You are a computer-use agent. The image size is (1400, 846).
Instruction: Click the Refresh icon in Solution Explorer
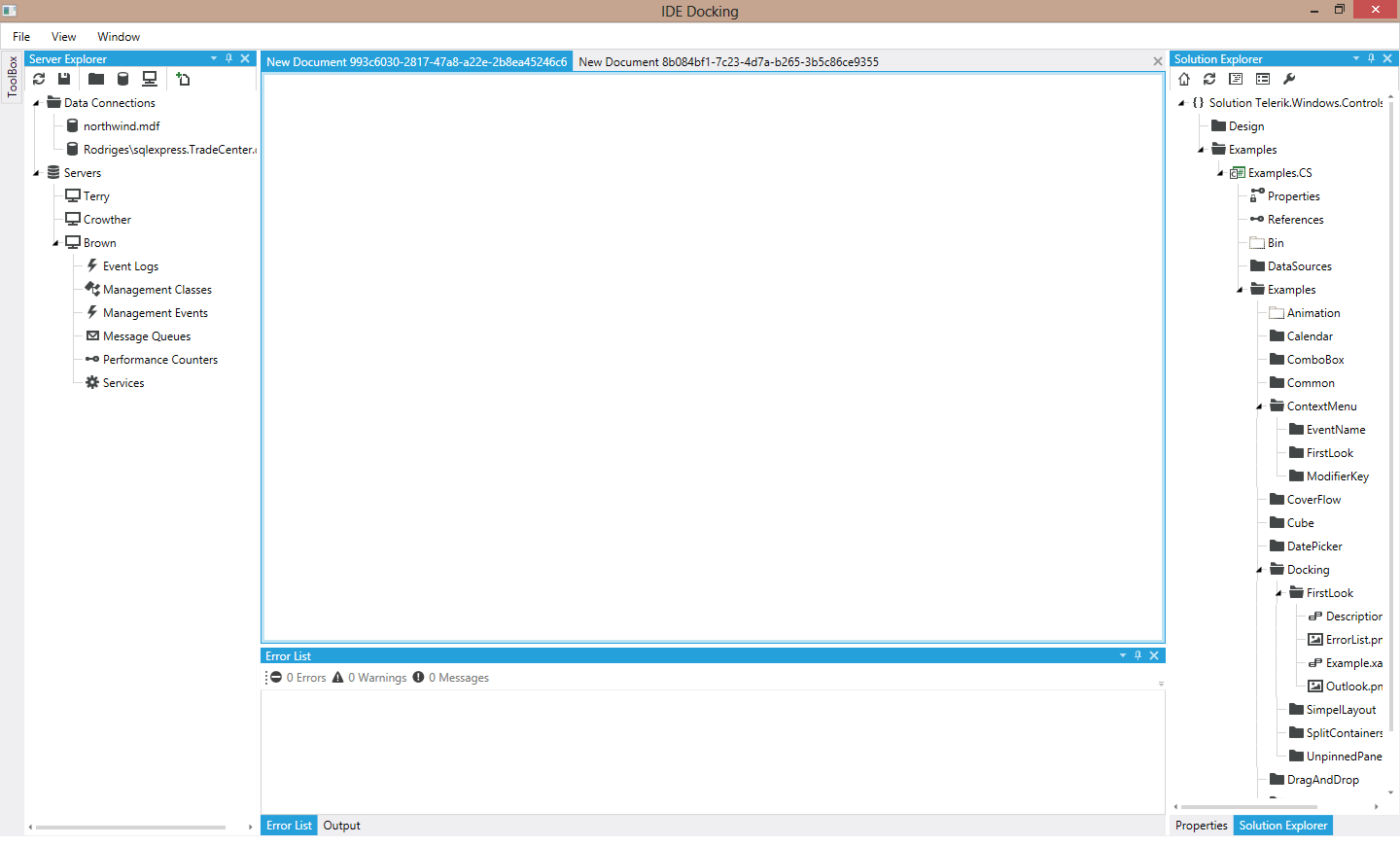(x=1208, y=79)
